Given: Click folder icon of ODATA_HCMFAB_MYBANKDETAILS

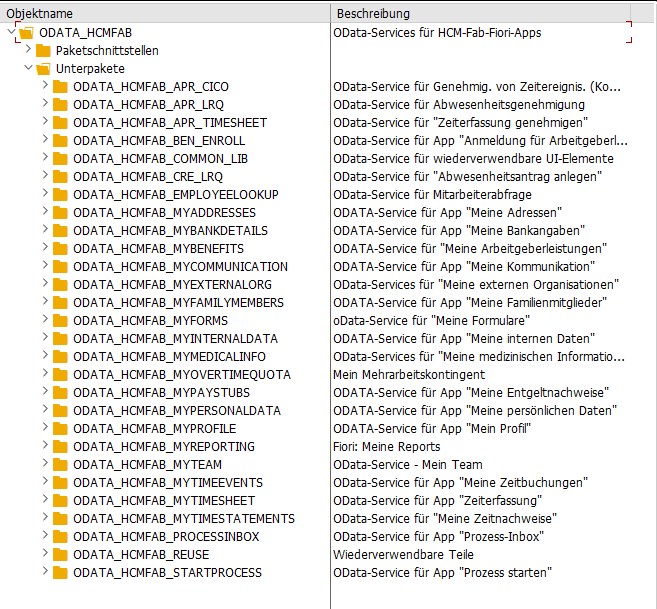Looking at the screenshot, I should (x=60, y=231).
